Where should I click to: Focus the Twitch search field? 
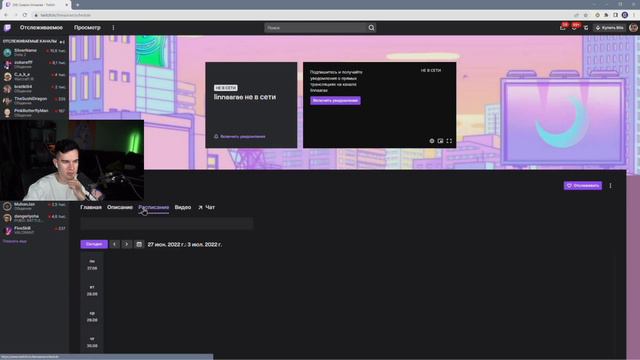(x=316, y=28)
